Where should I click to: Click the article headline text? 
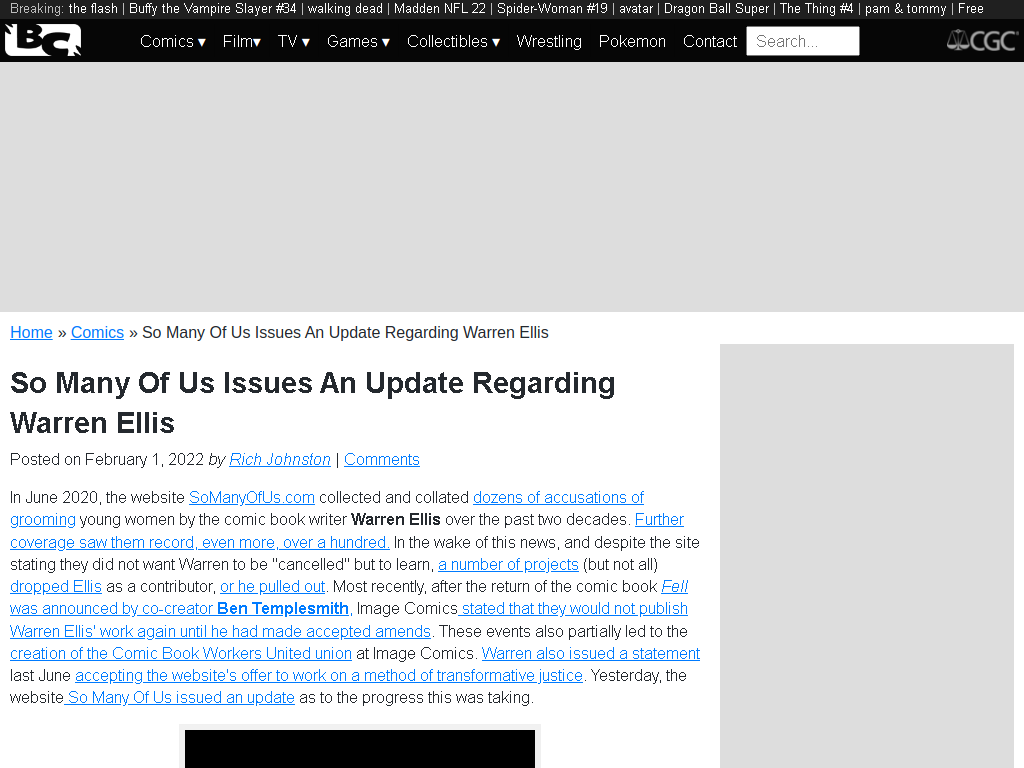point(313,403)
